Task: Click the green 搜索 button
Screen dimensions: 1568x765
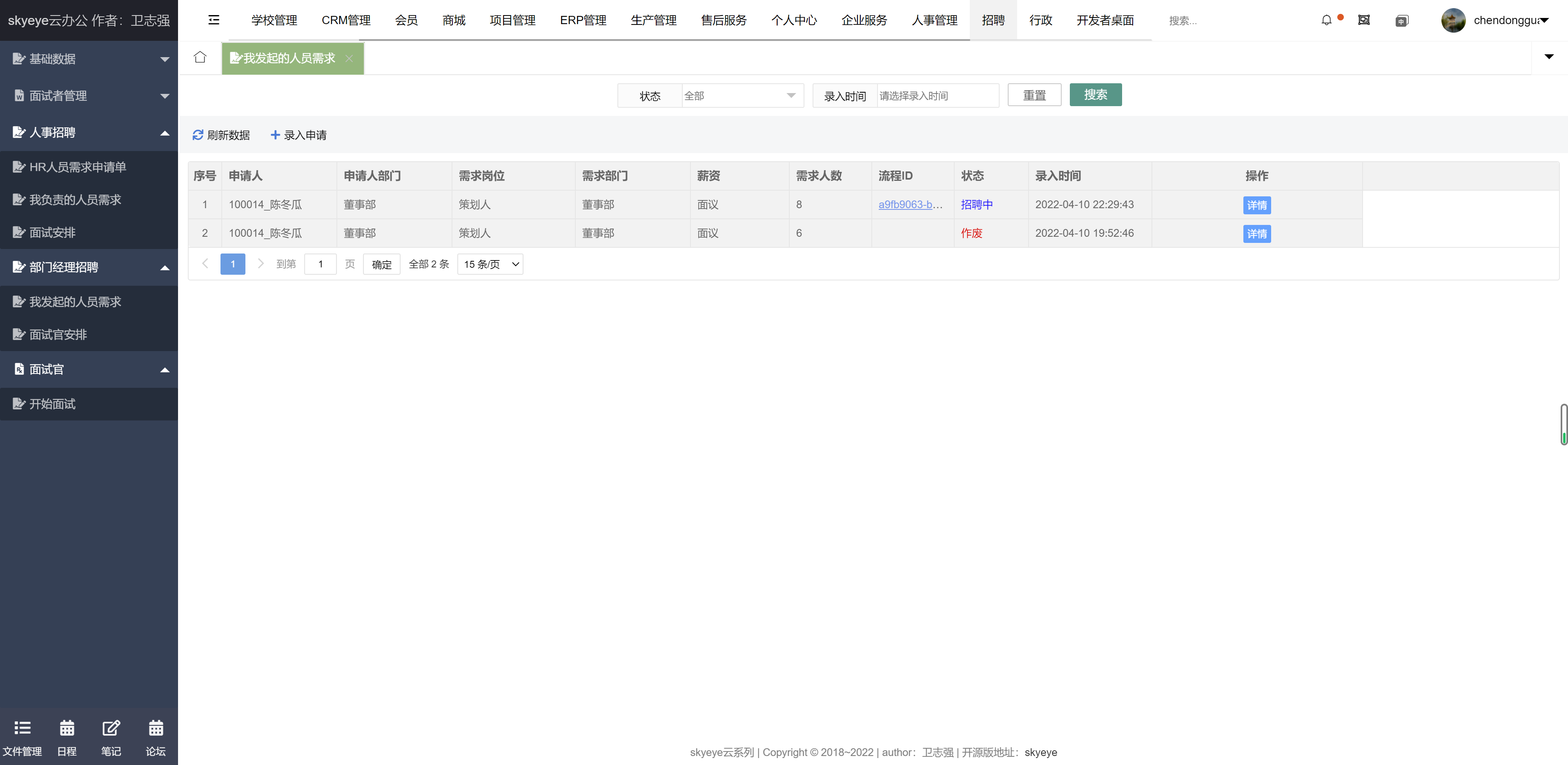Action: tap(1095, 95)
